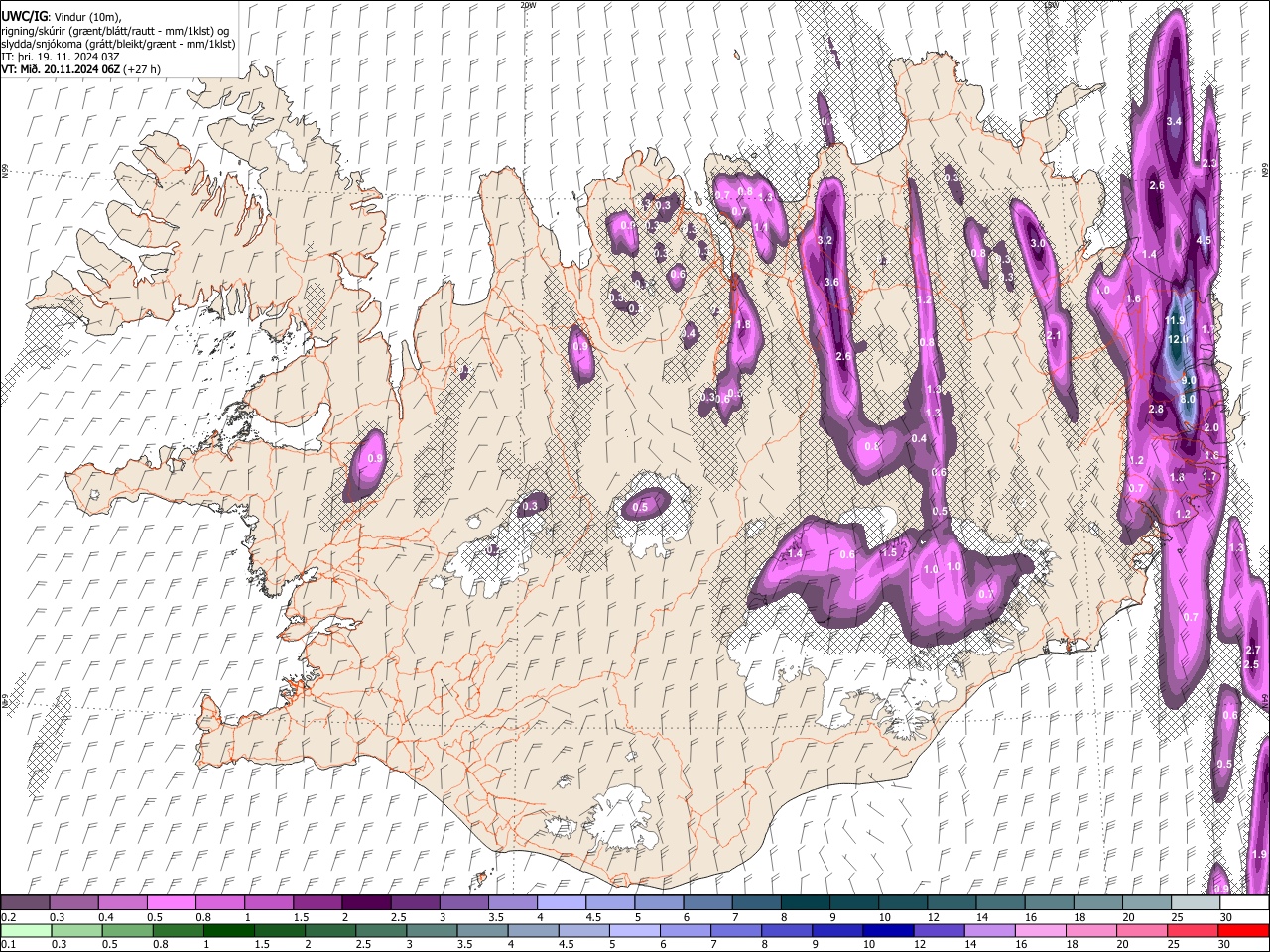Image resolution: width=1270 pixels, height=952 pixels.
Task: Click the 2.1 precipitation value
Action: click(x=1055, y=335)
